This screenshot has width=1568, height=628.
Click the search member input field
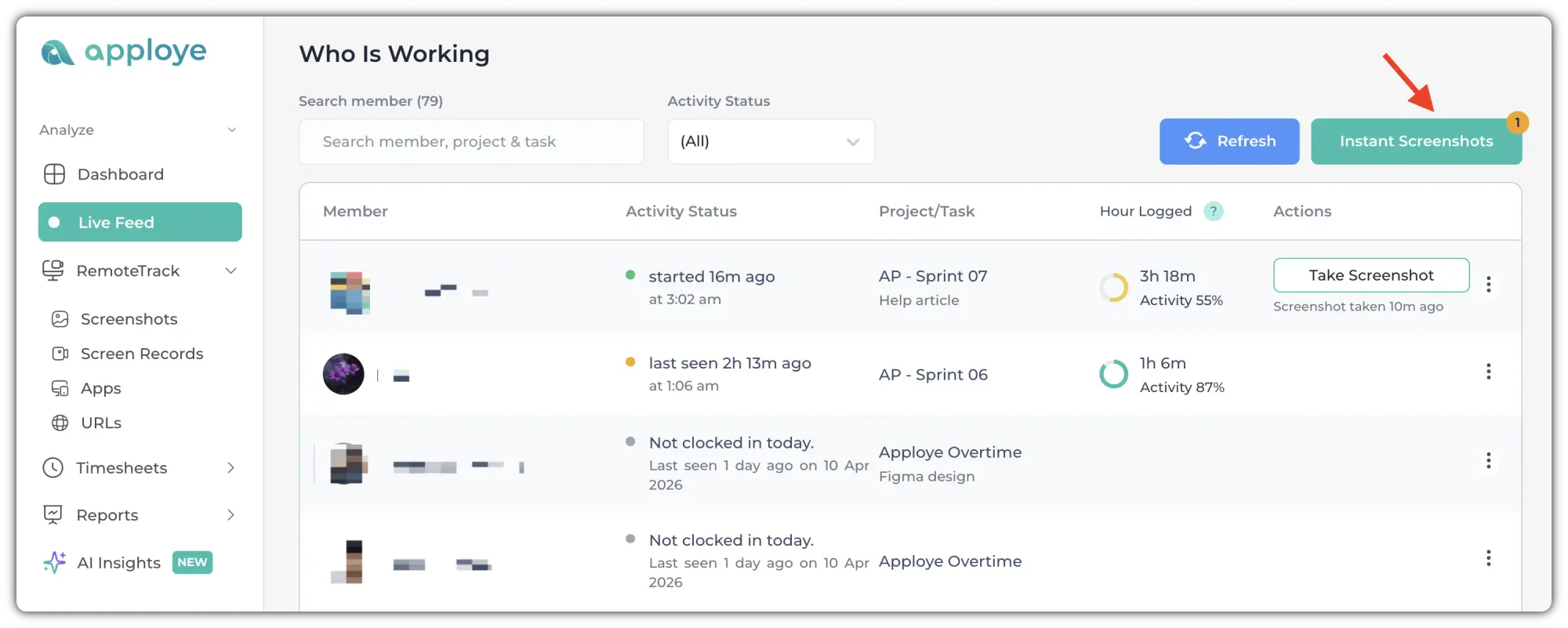(x=470, y=142)
